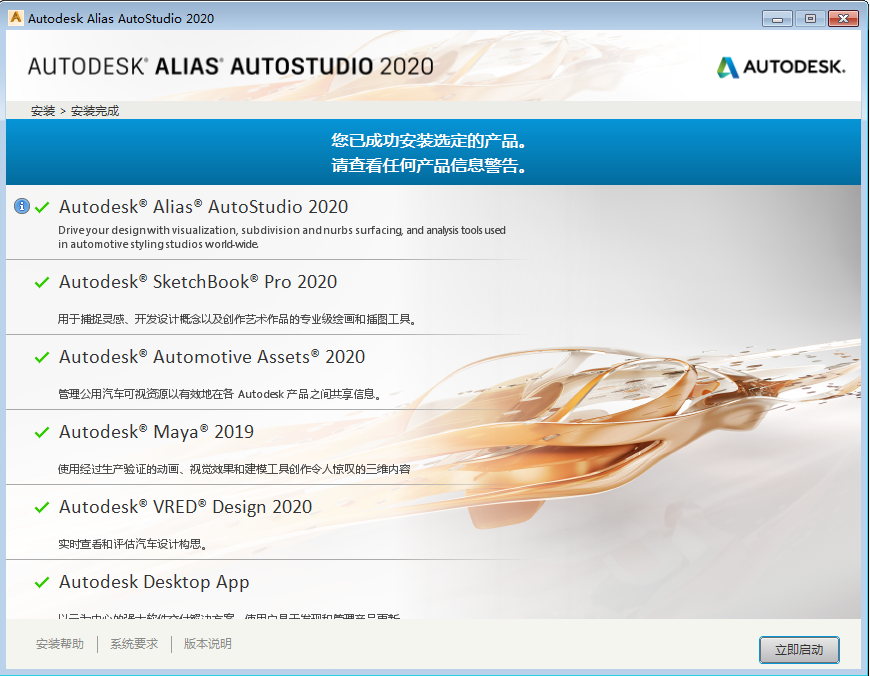This screenshot has width=870, height=676.
Task: Launch now with the 立即启动 button
Action: click(x=799, y=649)
